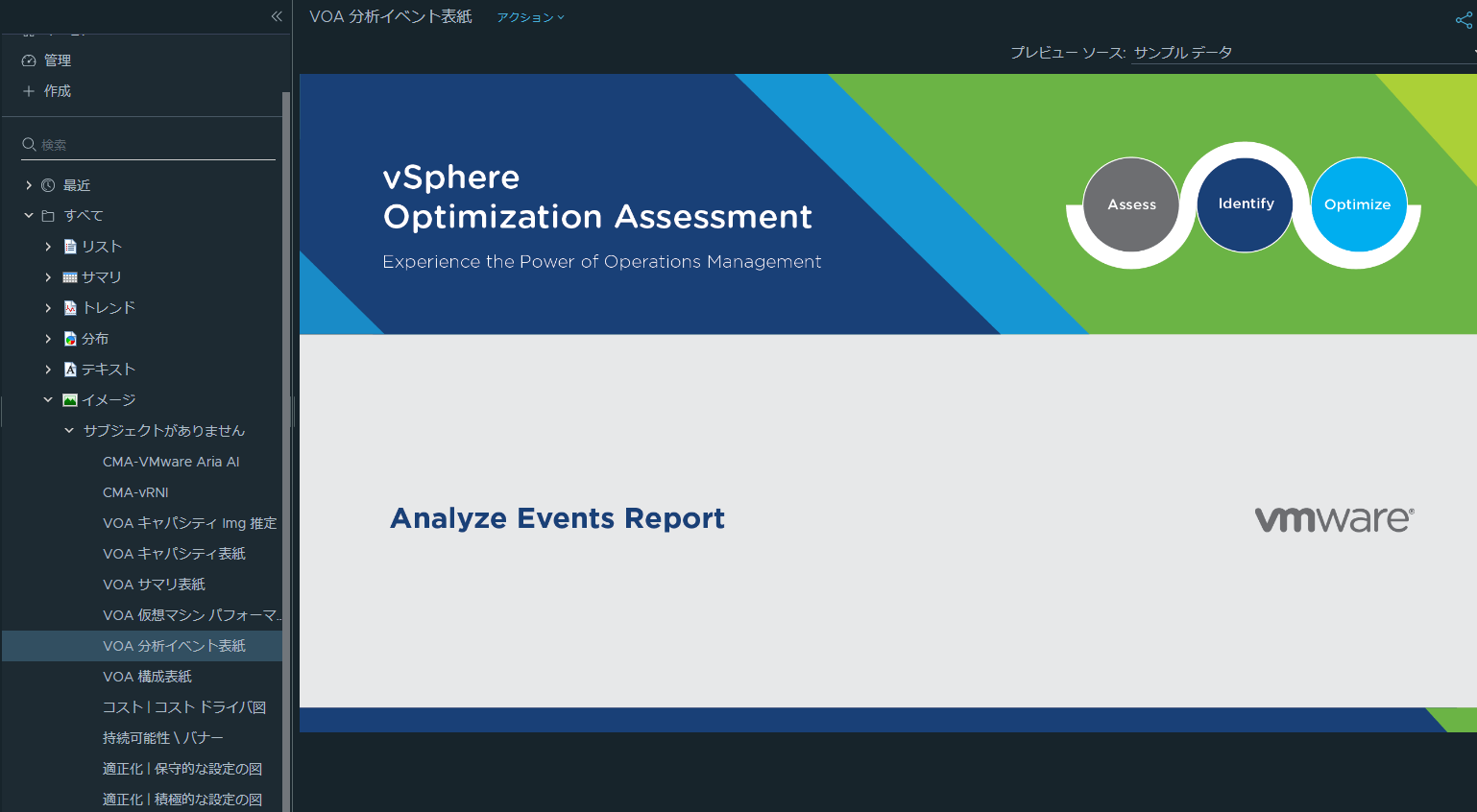This screenshot has width=1477, height=812.
Task: Expand the 分布 tree node
Action: click(x=48, y=339)
